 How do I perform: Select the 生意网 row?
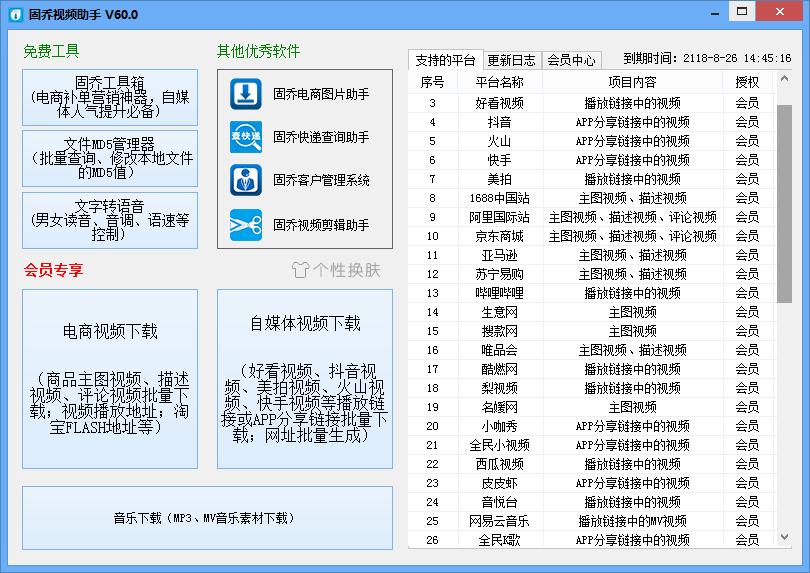click(x=591, y=312)
